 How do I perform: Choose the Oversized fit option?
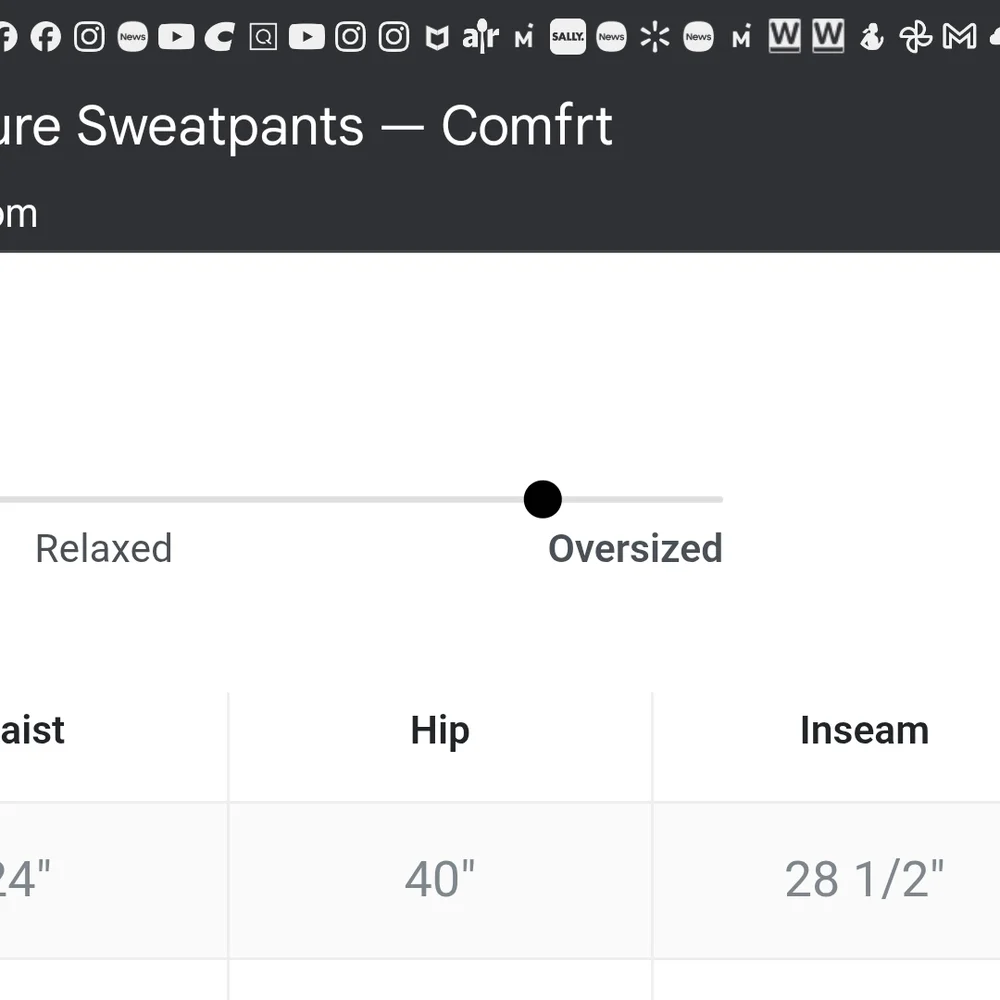click(x=635, y=548)
